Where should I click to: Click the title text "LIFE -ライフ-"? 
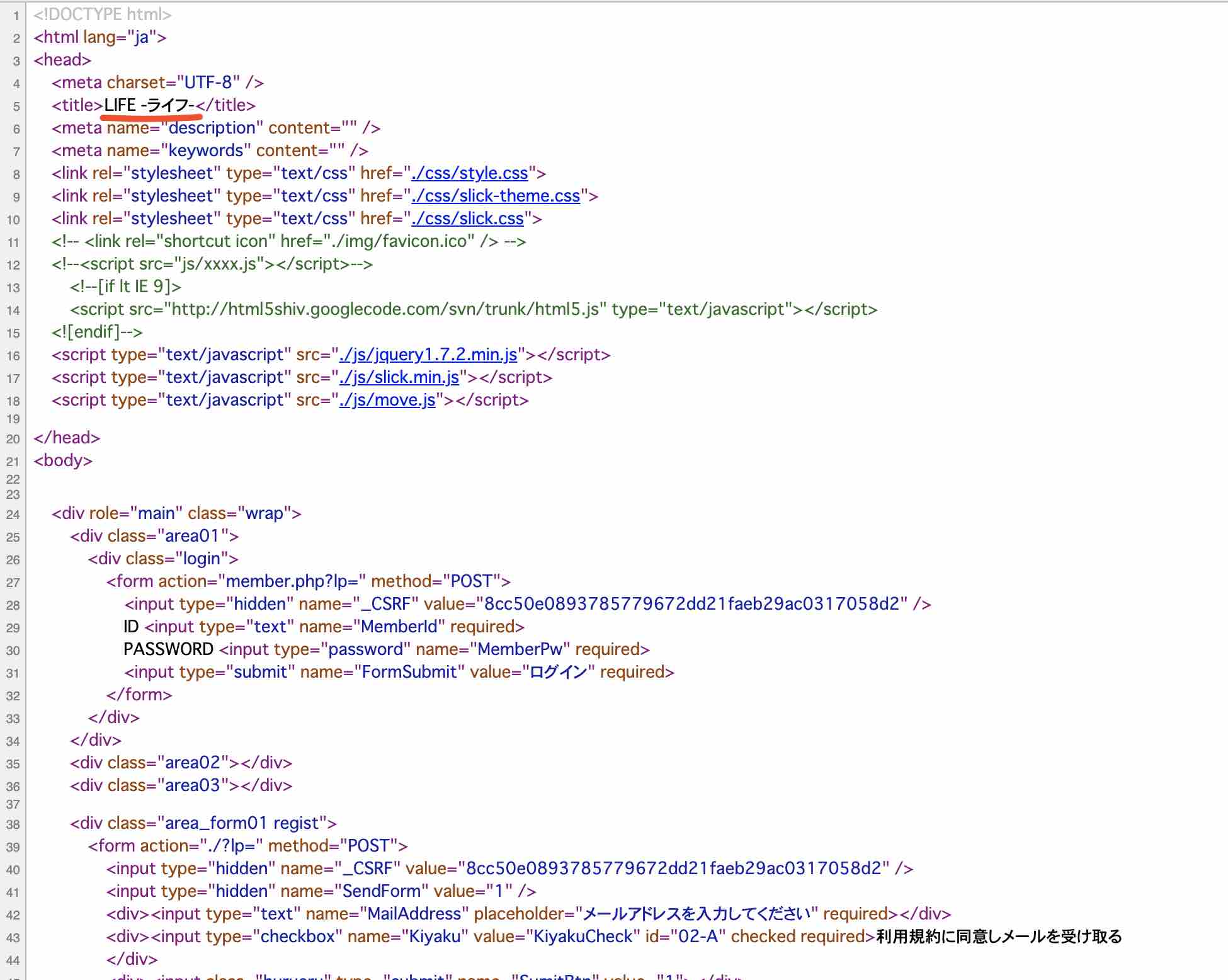pos(149,105)
